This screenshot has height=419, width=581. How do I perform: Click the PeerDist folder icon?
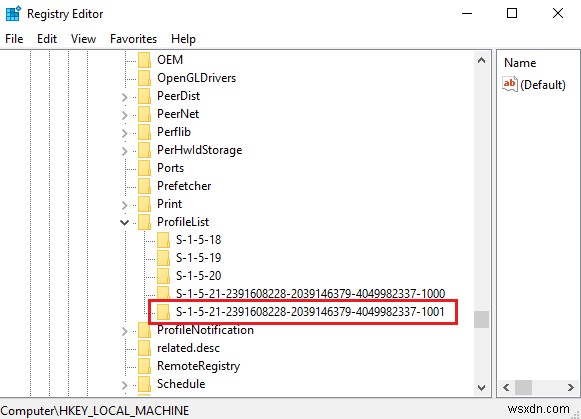[144, 96]
